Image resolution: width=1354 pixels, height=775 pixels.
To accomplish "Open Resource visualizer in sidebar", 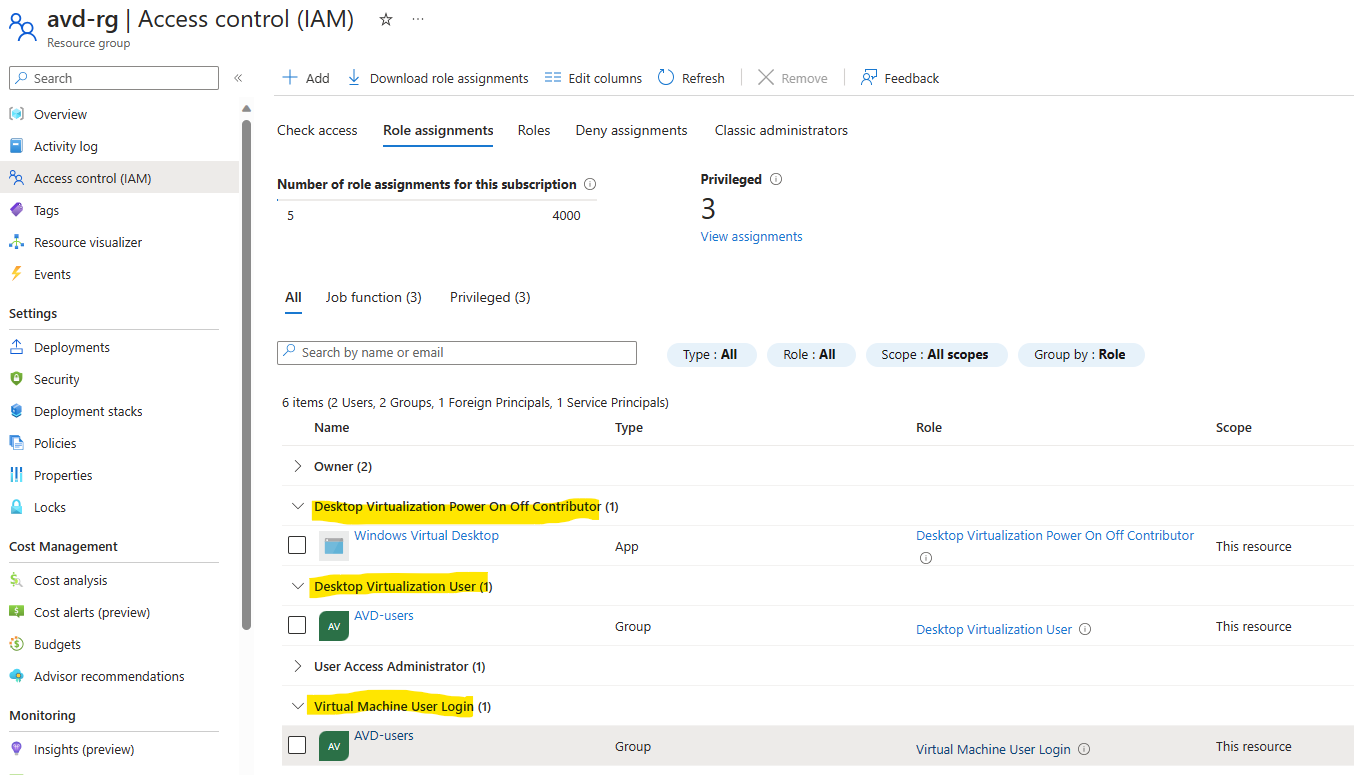I will click(x=88, y=242).
